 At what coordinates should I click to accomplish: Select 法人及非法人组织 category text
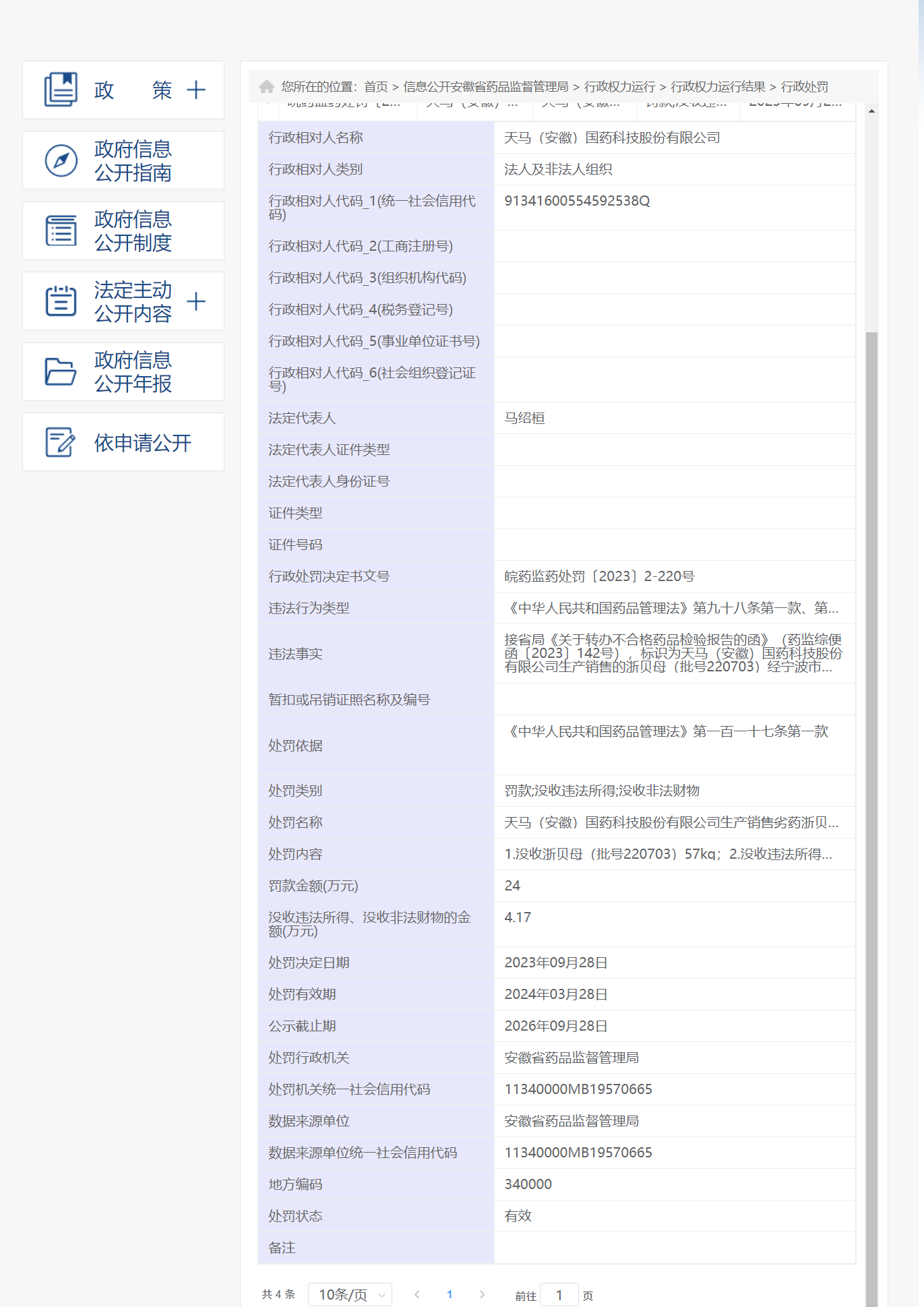(x=558, y=169)
